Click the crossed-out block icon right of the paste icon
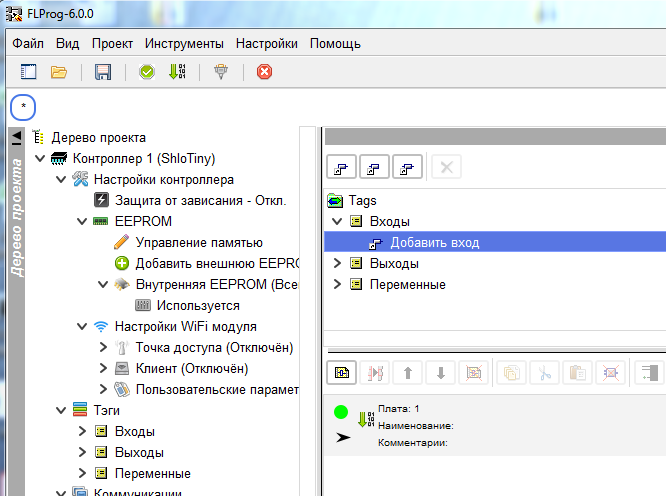This screenshot has width=666, height=496. pos(610,373)
